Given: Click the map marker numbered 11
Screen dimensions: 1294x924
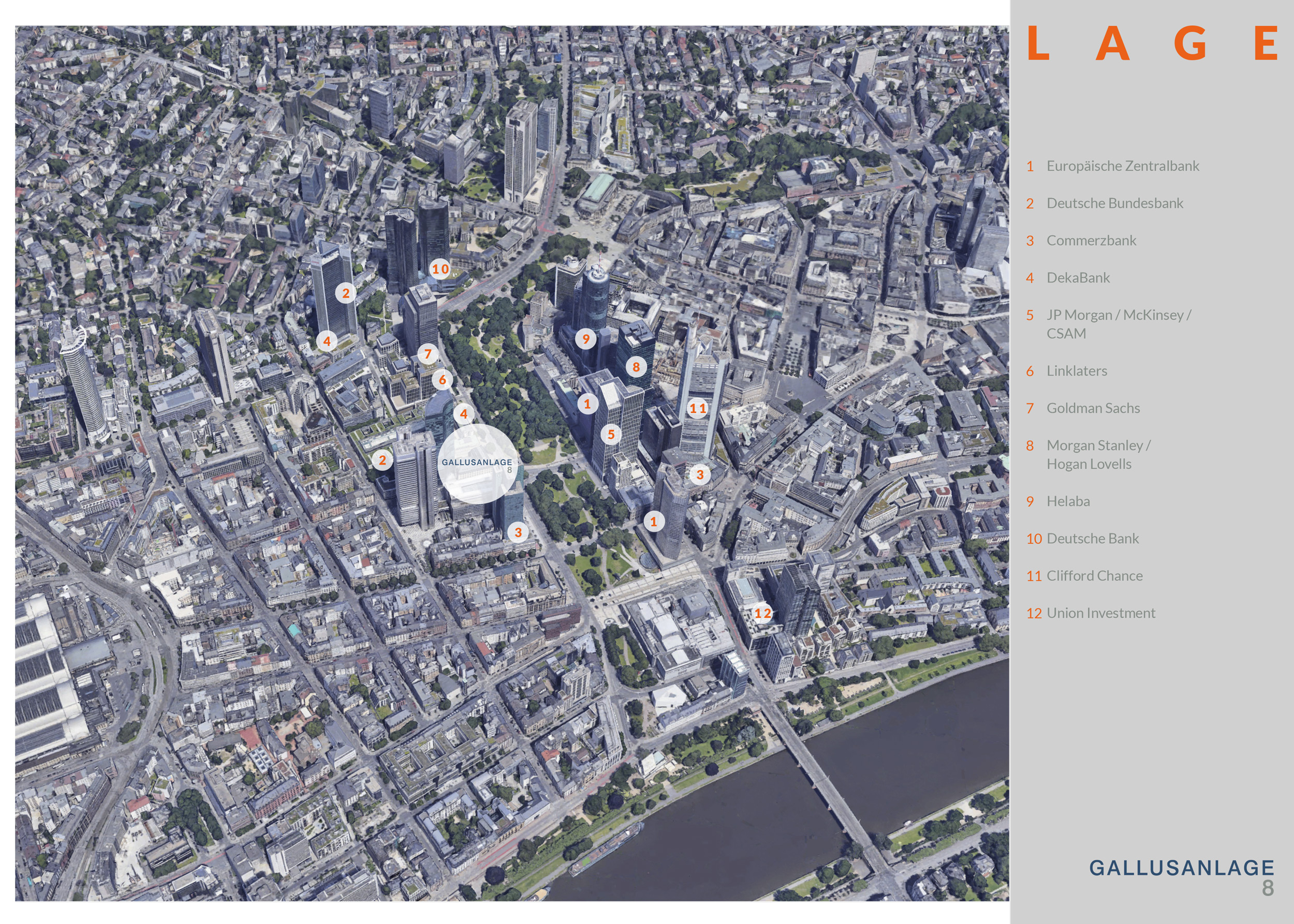Looking at the screenshot, I should coord(697,408).
